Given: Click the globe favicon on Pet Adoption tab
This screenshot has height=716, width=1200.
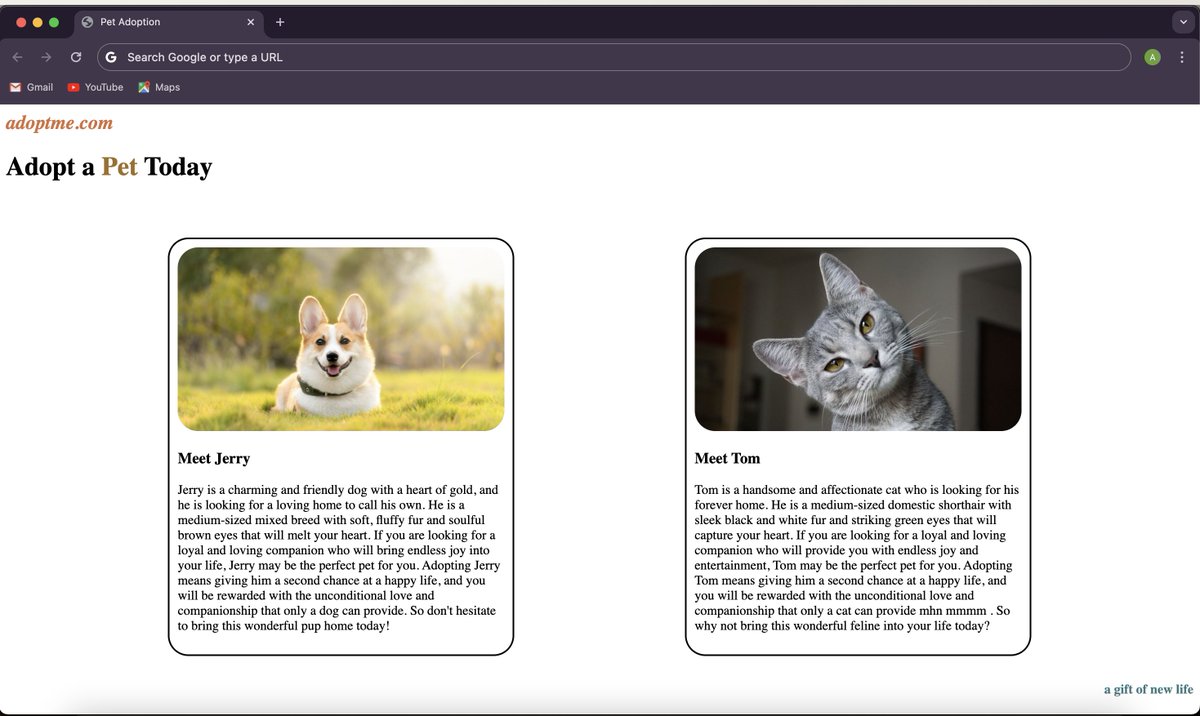Looking at the screenshot, I should point(87,22).
